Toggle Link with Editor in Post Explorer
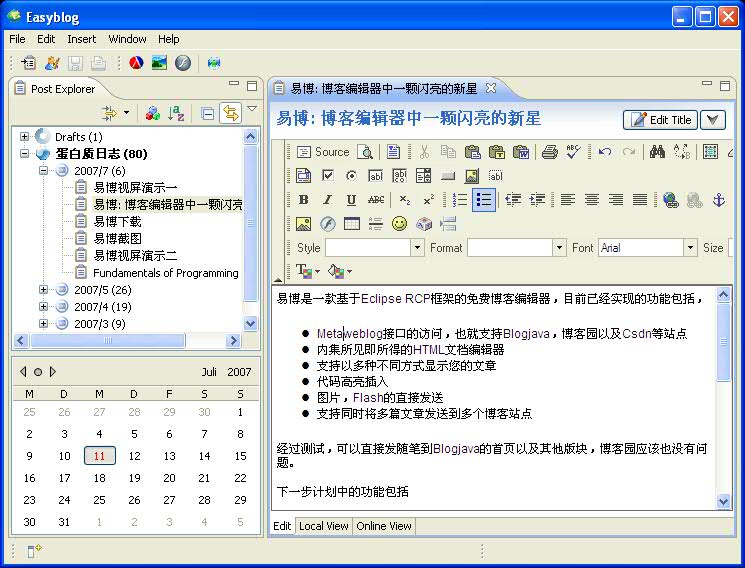This screenshot has width=745, height=568. [x=230, y=113]
